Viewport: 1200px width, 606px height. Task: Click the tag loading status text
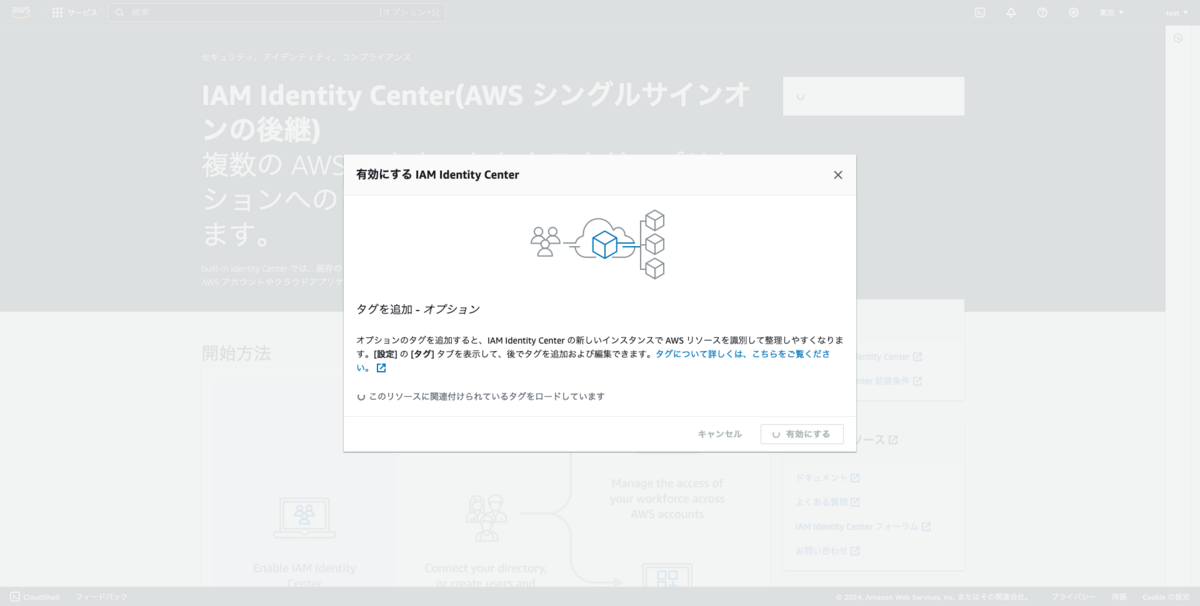(x=486, y=397)
